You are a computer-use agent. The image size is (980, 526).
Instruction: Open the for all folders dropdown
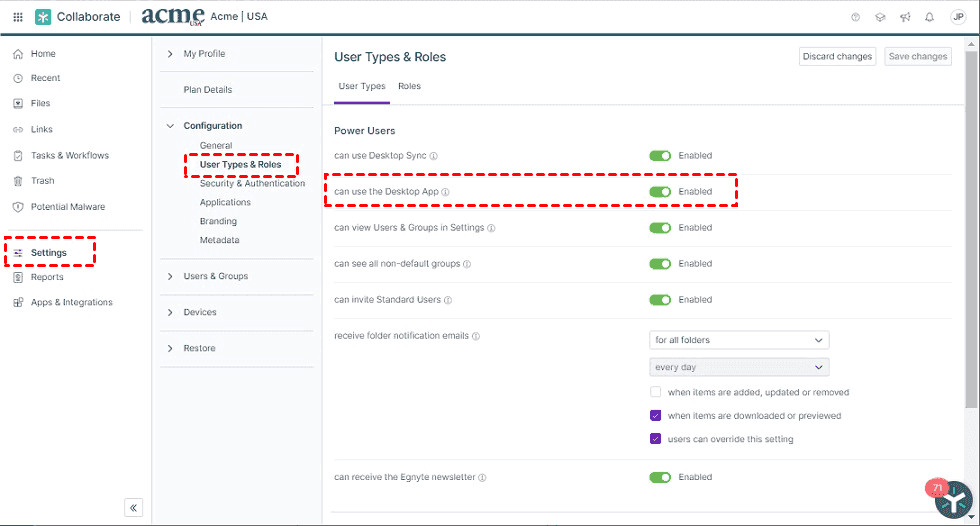[x=739, y=340]
